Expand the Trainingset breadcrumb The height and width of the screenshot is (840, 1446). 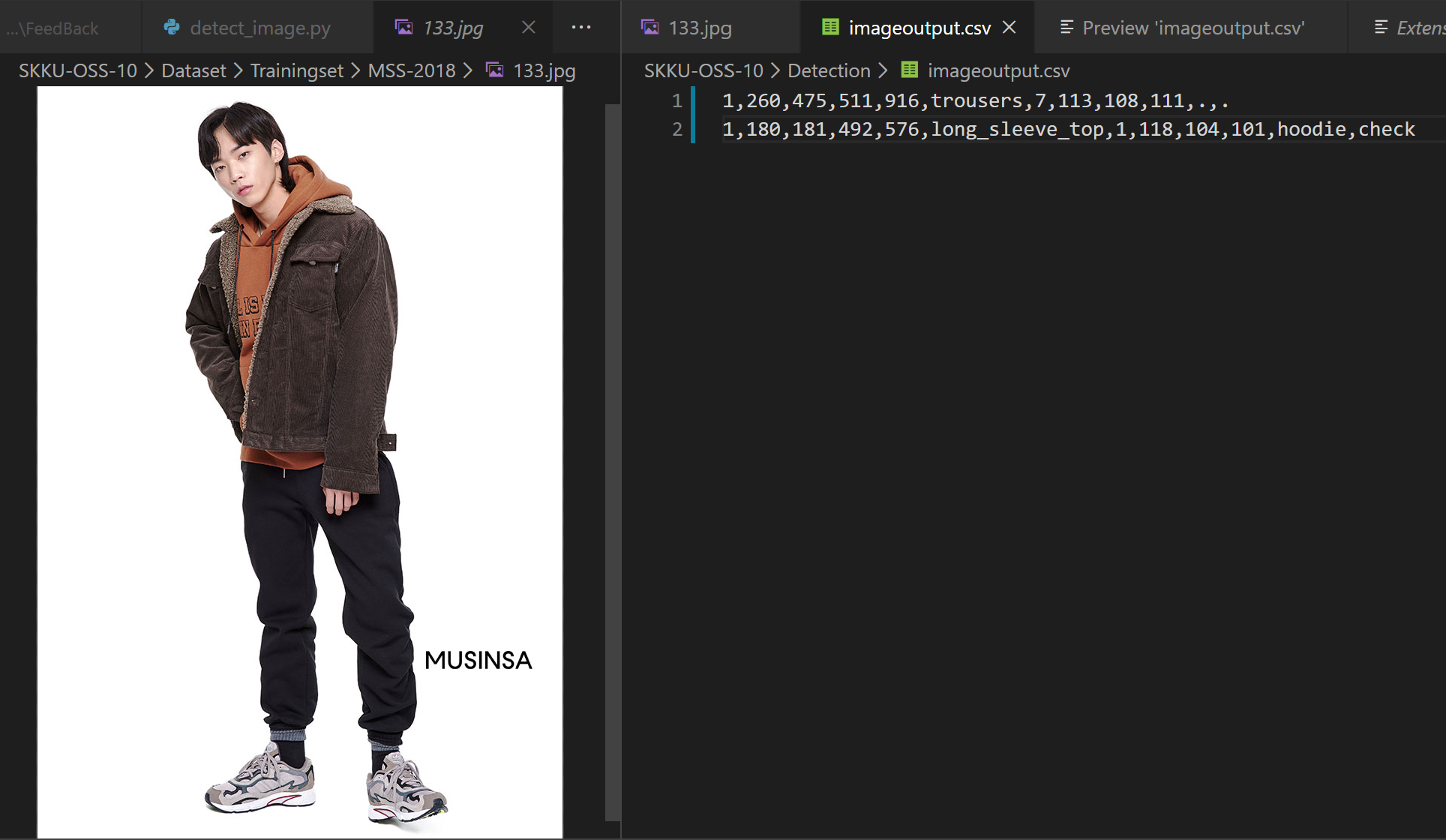[x=297, y=70]
